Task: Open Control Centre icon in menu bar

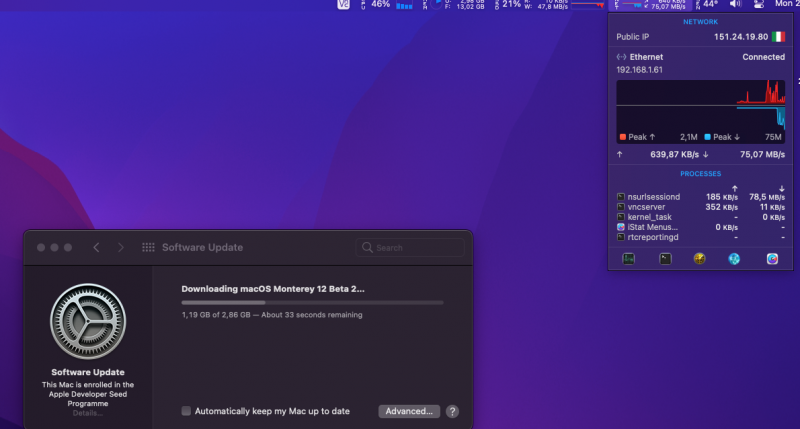Action: click(759, 4)
